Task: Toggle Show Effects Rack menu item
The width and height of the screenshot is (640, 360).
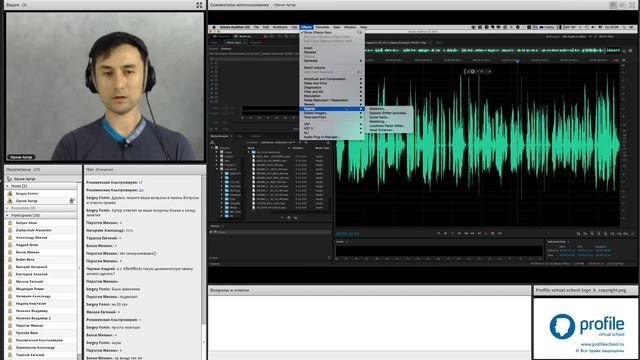Action: coord(318,32)
